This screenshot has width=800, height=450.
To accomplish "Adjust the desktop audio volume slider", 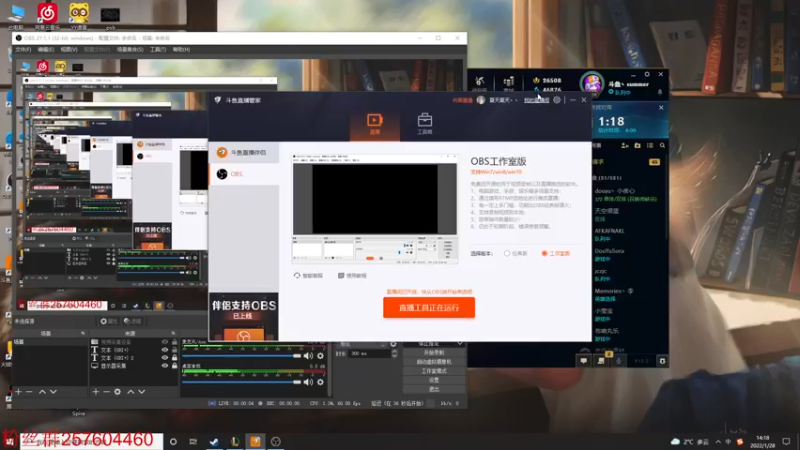I will point(241,382).
